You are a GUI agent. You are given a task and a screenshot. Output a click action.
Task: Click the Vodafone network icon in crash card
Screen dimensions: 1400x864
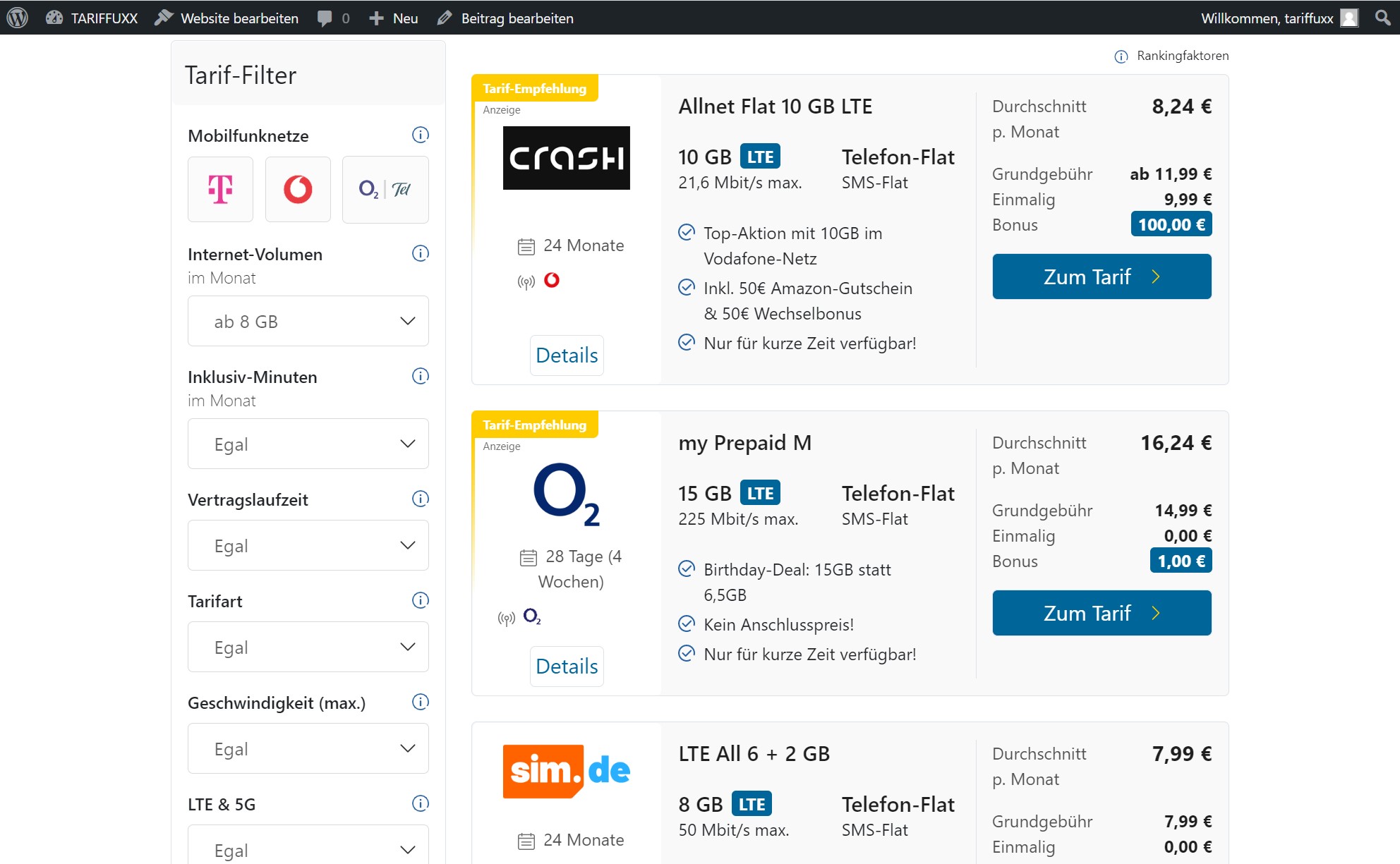552,280
